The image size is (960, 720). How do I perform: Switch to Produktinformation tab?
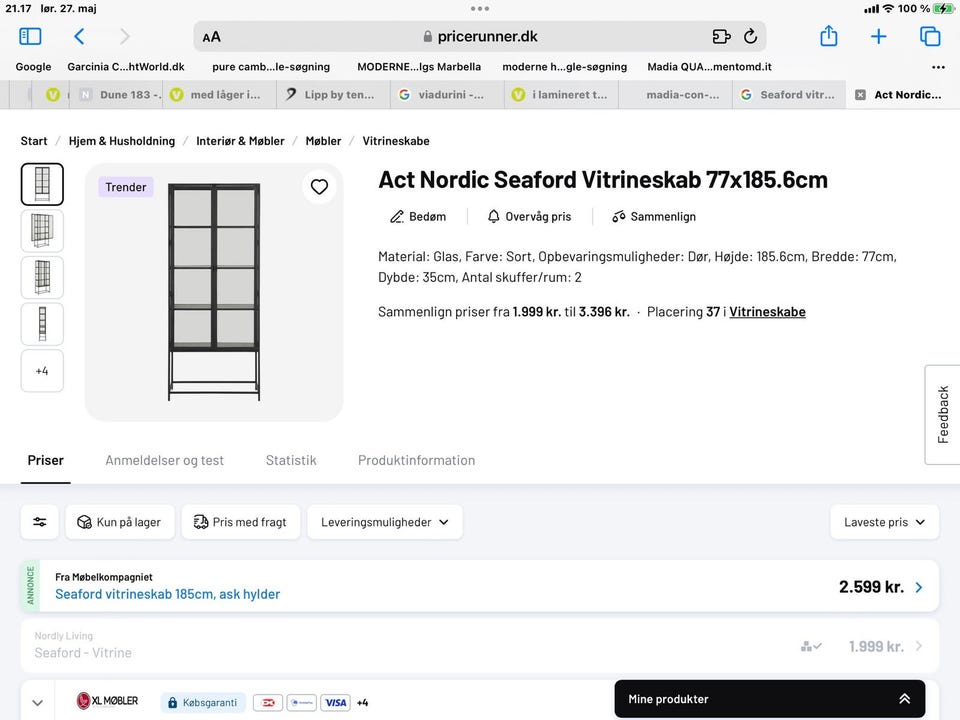(416, 461)
